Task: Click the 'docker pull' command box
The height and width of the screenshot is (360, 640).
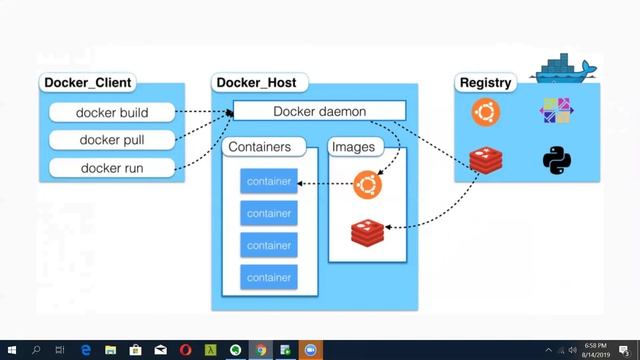Action: click(112, 140)
